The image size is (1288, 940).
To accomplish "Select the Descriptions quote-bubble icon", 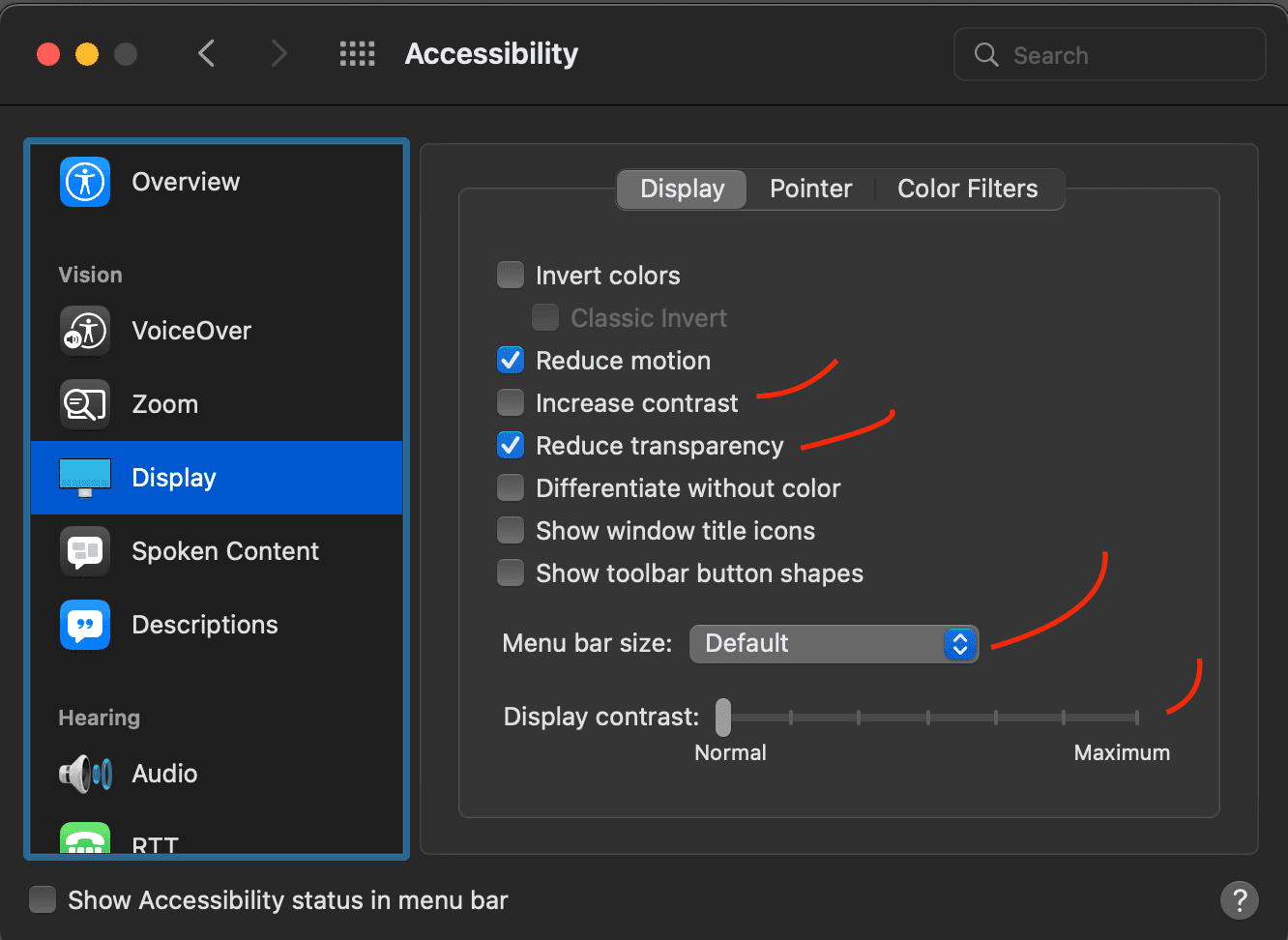I will click(85, 625).
